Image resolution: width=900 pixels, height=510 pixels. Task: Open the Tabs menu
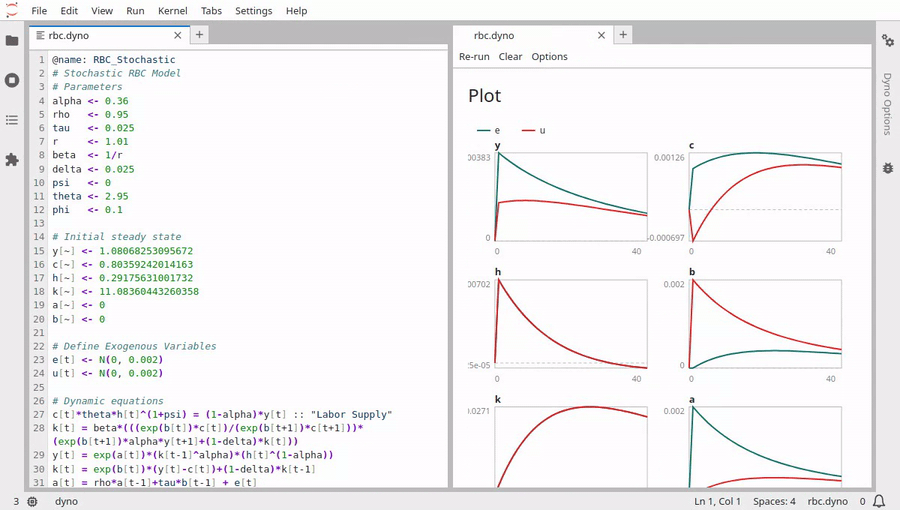[211, 11]
